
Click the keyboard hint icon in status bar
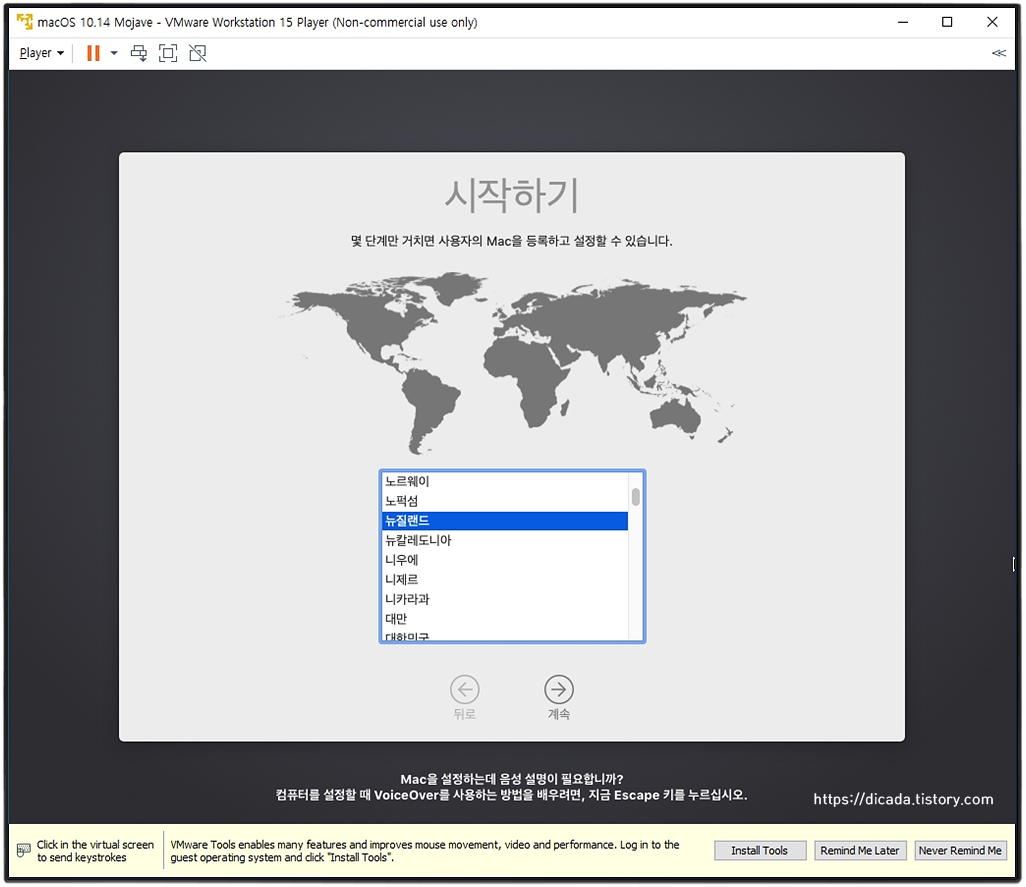pos(24,850)
